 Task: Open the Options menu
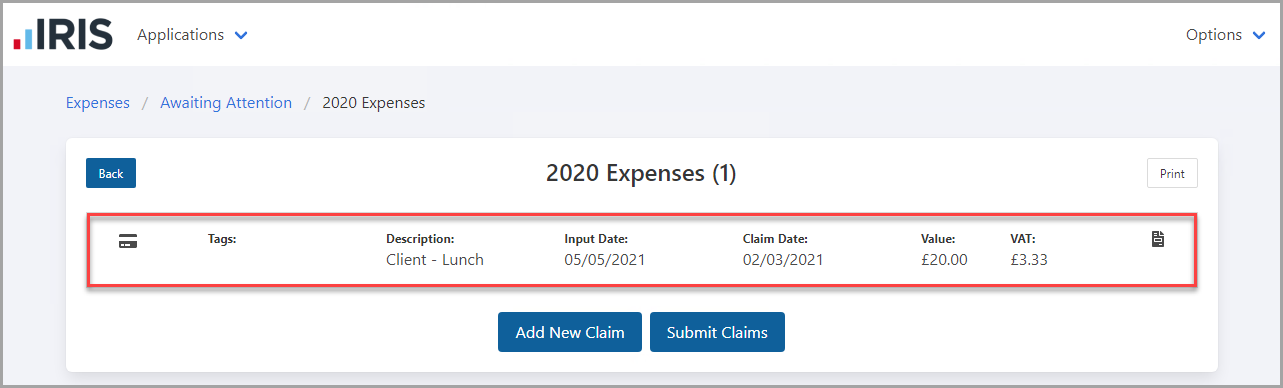(x=1226, y=35)
